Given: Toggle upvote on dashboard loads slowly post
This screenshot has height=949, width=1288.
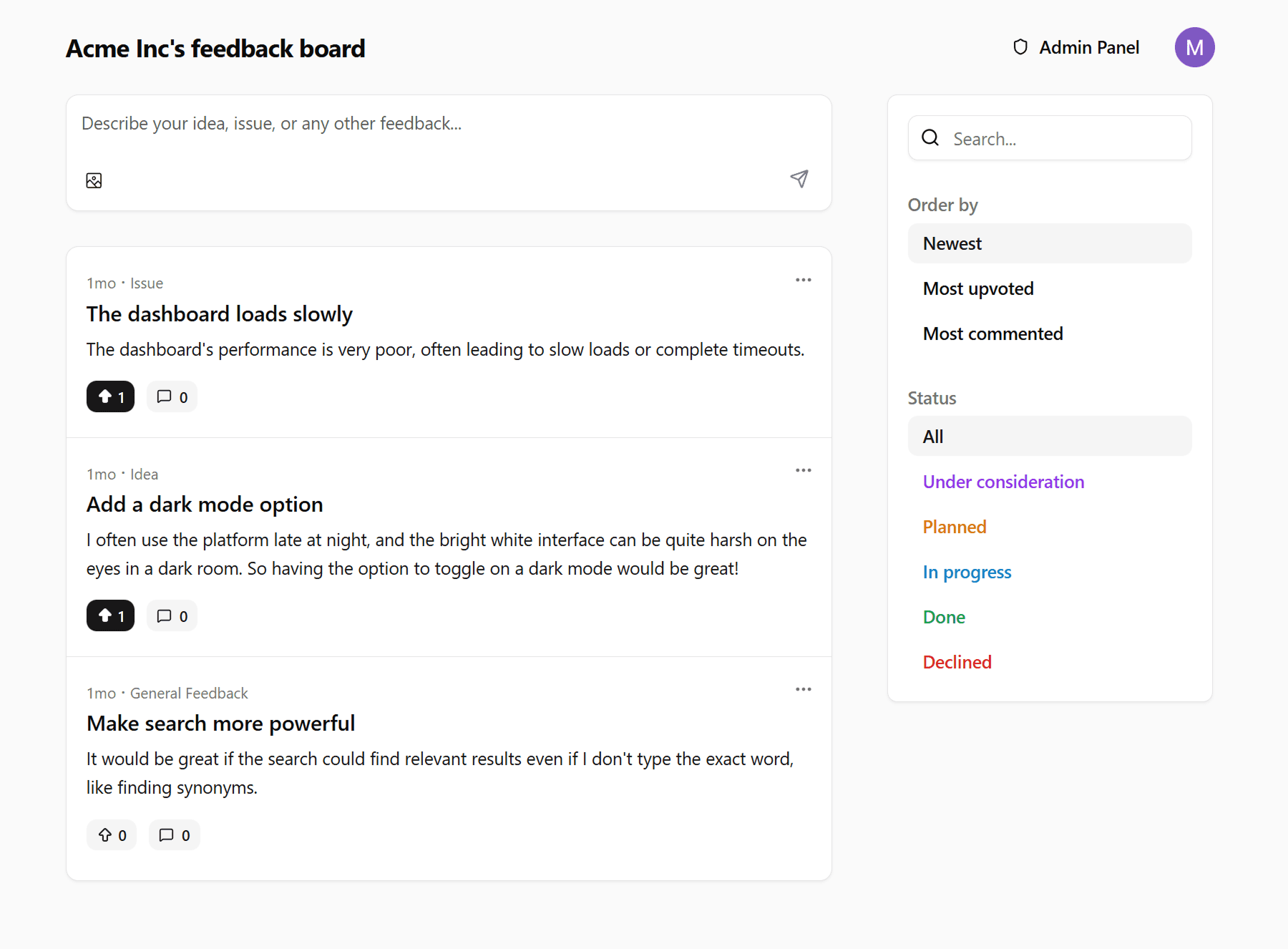Looking at the screenshot, I should 110,396.
